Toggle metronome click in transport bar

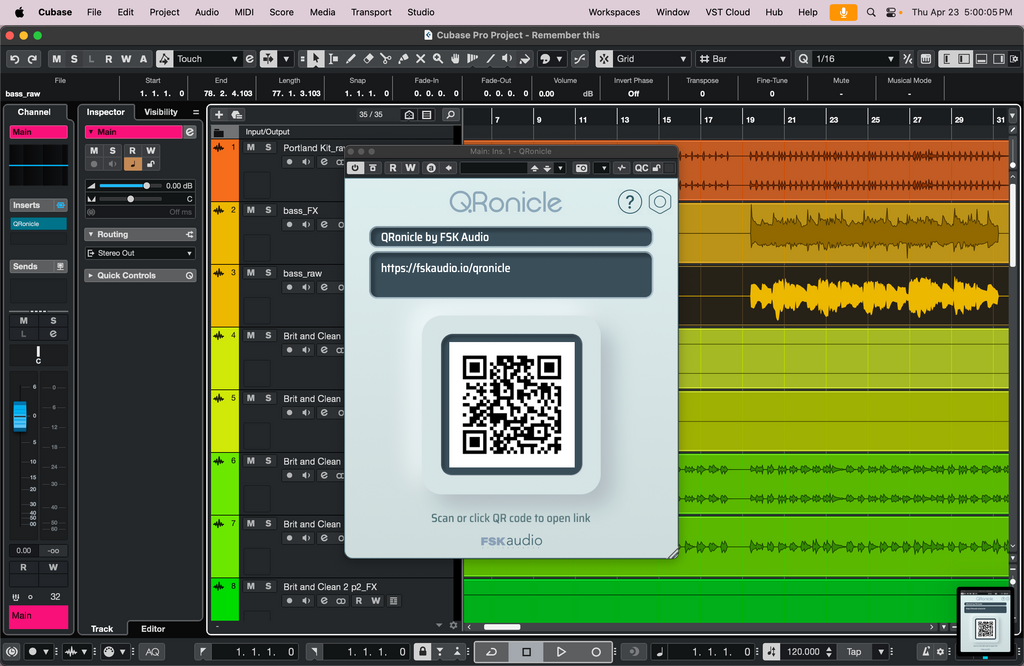click(926, 652)
